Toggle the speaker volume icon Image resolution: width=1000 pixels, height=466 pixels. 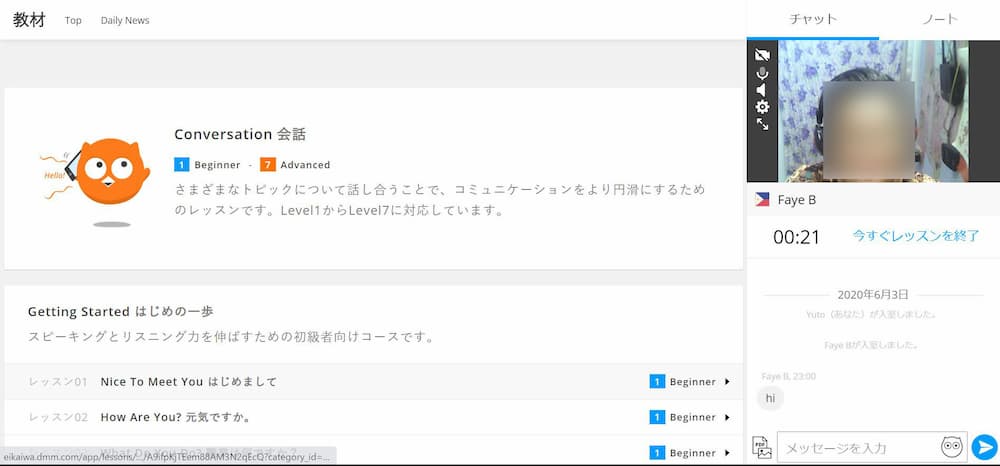tap(762, 90)
